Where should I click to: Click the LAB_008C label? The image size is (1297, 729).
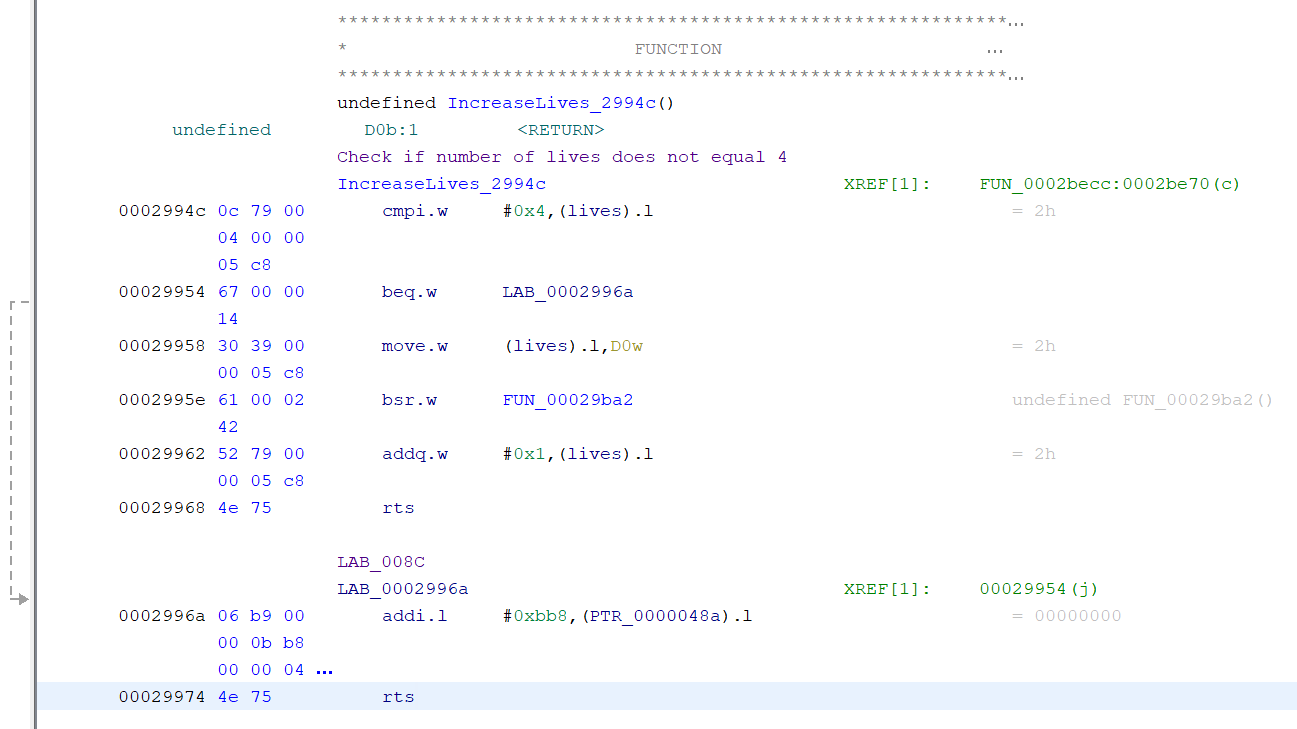coord(381,562)
